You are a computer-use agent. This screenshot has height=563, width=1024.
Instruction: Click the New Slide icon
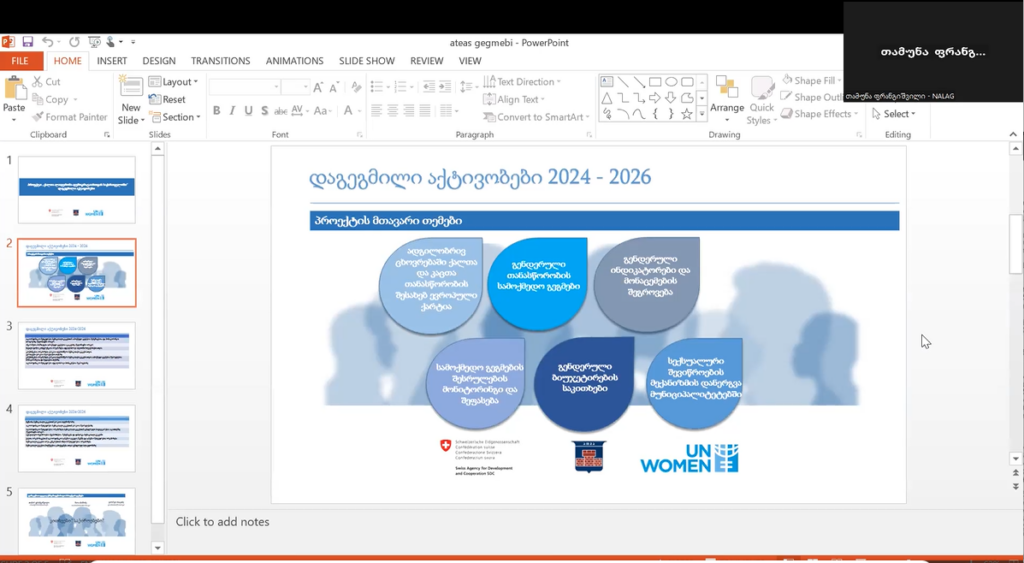click(x=131, y=90)
